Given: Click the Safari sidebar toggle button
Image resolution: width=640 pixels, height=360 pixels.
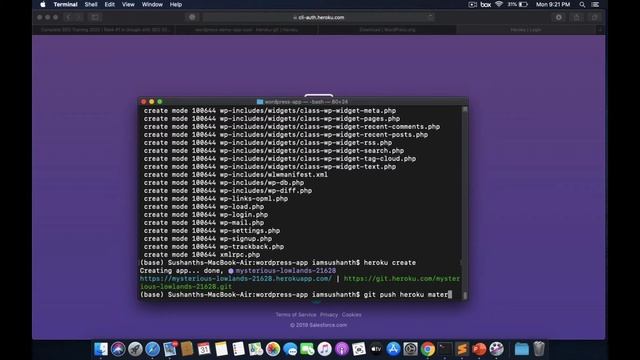Looking at the screenshot, I should (x=95, y=17).
